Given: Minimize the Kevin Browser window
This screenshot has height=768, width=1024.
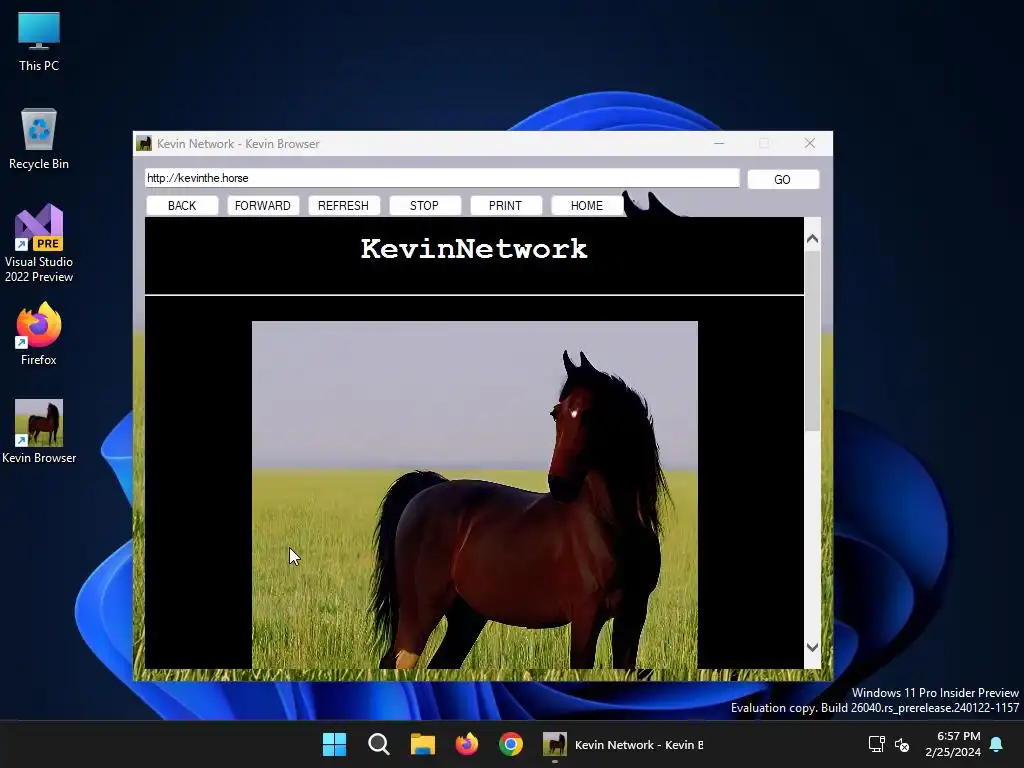Looking at the screenshot, I should tap(719, 143).
